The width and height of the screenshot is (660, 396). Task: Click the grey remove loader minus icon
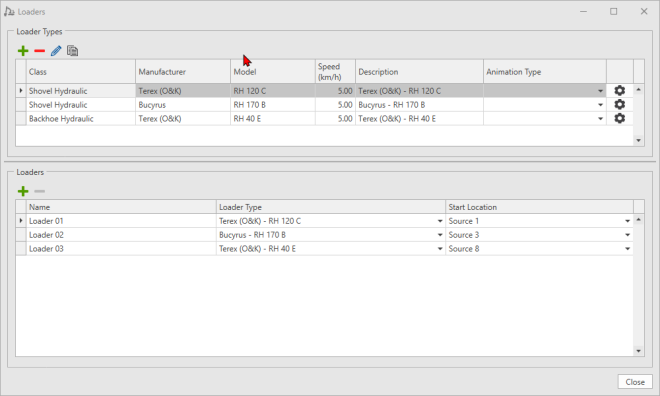(x=40, y=191)
